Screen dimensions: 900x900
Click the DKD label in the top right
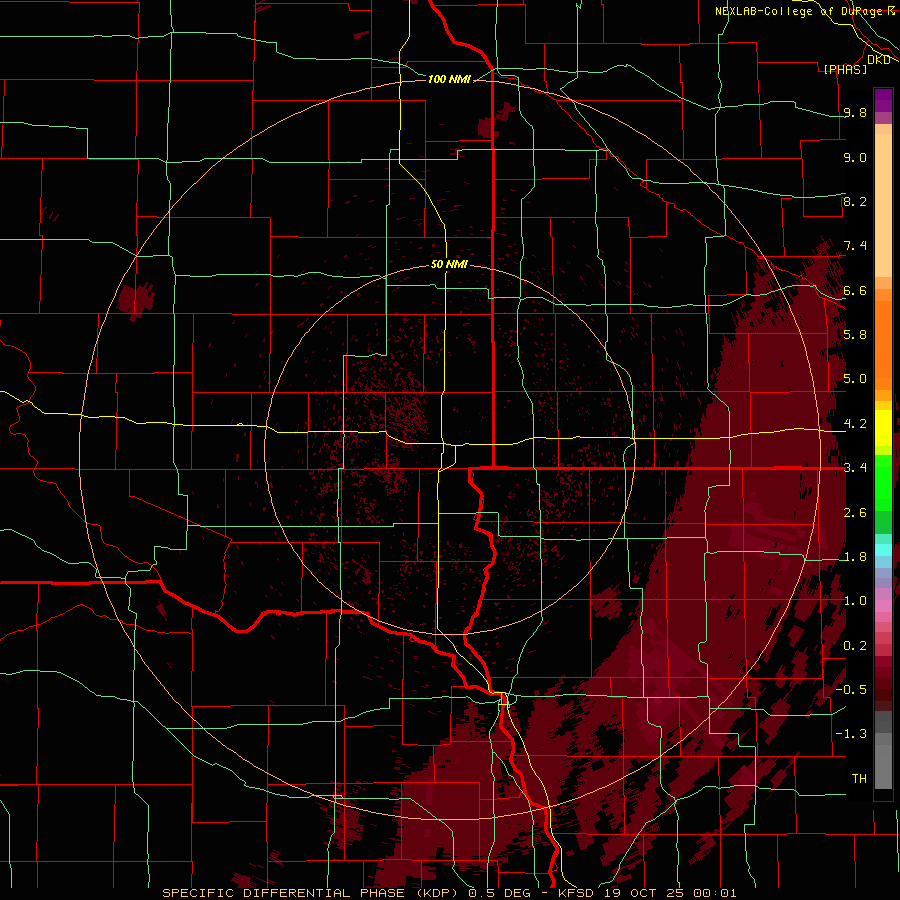click(x=878, y=60)
